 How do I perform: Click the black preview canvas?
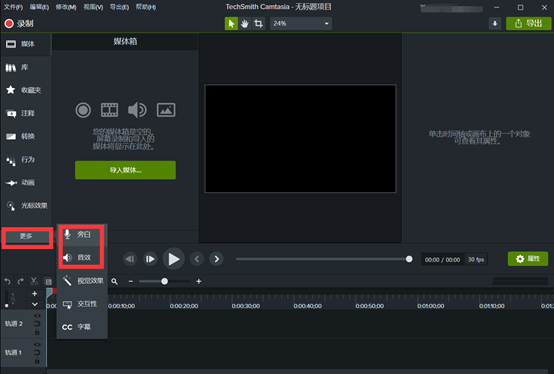[x=300, y=138]
